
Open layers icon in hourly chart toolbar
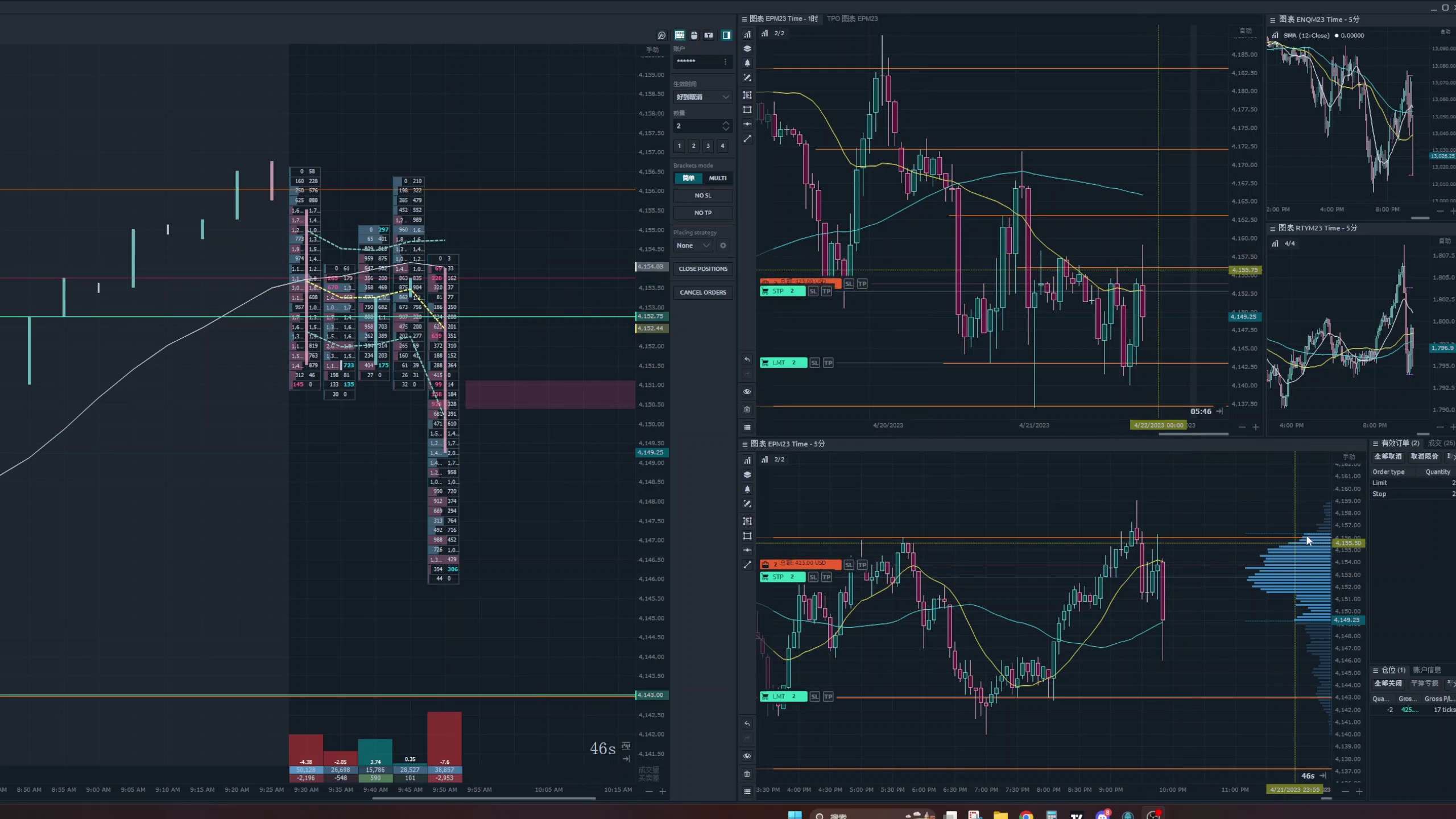[747, 49]
